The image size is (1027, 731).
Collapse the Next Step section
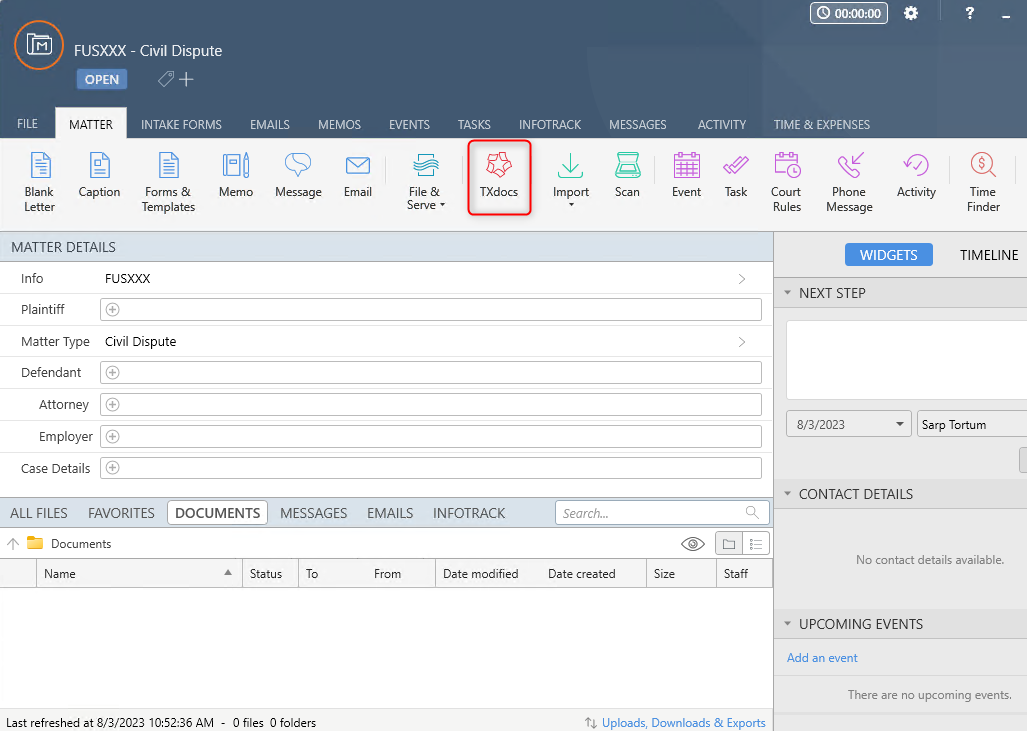click(x=786, y=293)
